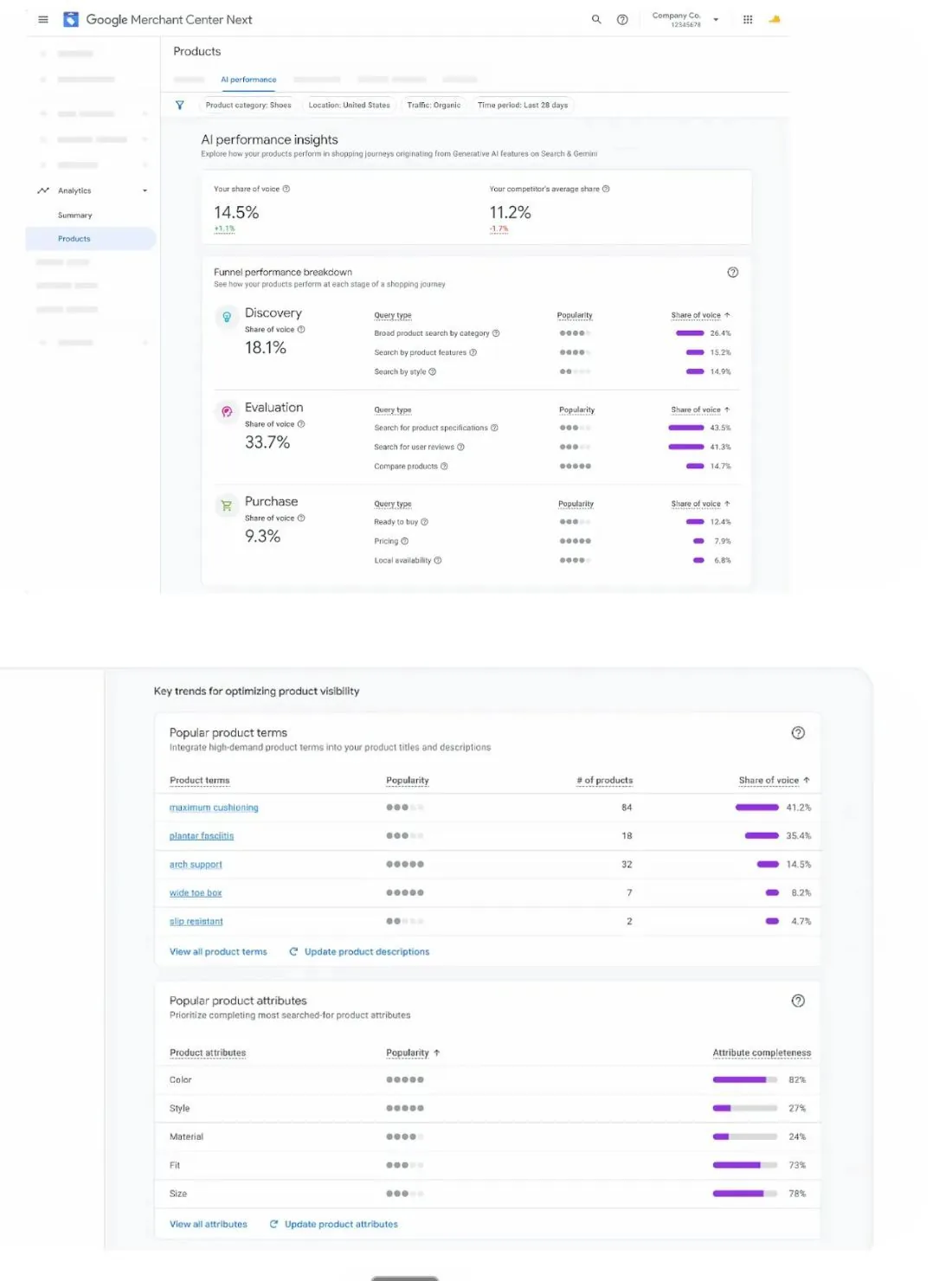Show info for Search by product features
952x1281 pixels.
pyautogui.click(x=473, y=352)
